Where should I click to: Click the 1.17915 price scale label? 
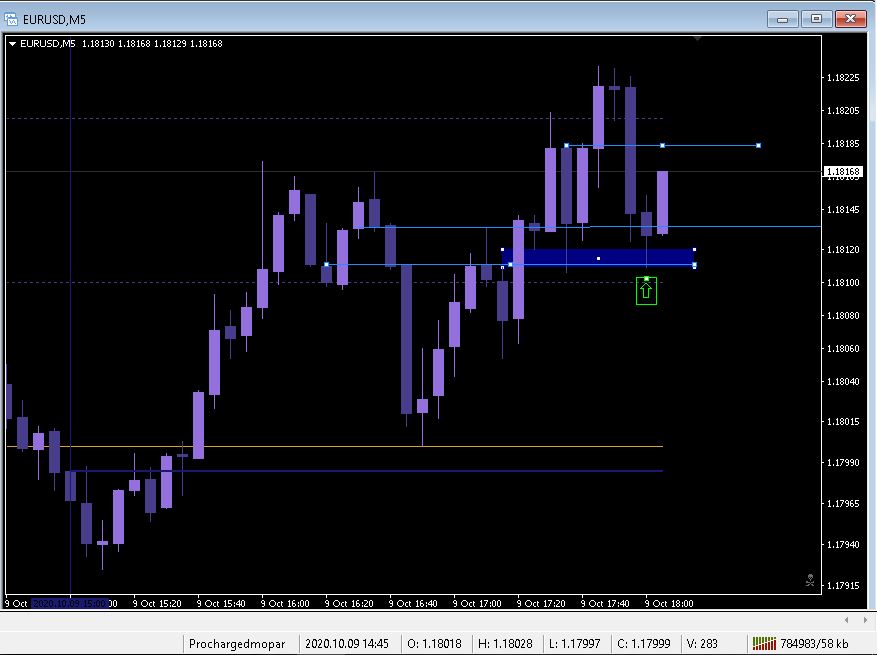click(x=843, y=586)
